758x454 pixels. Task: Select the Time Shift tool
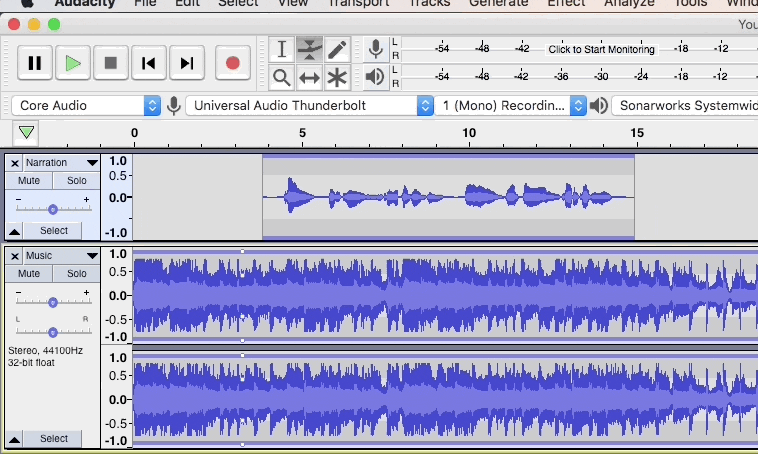point(310,77)
